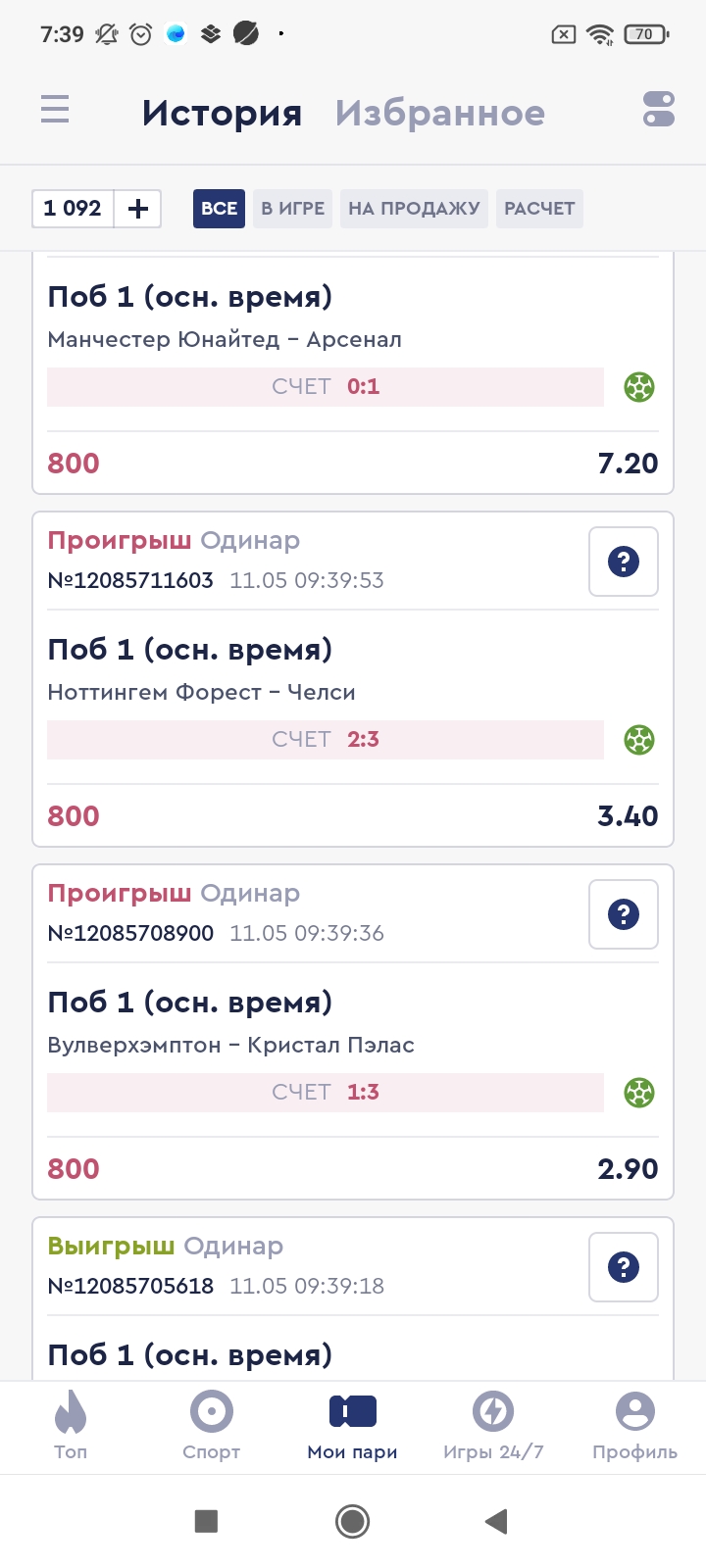Open help for bet №12085711603
Image resolution: width=706 pixels, height=1568 pixels.
[x=624, y=562]
